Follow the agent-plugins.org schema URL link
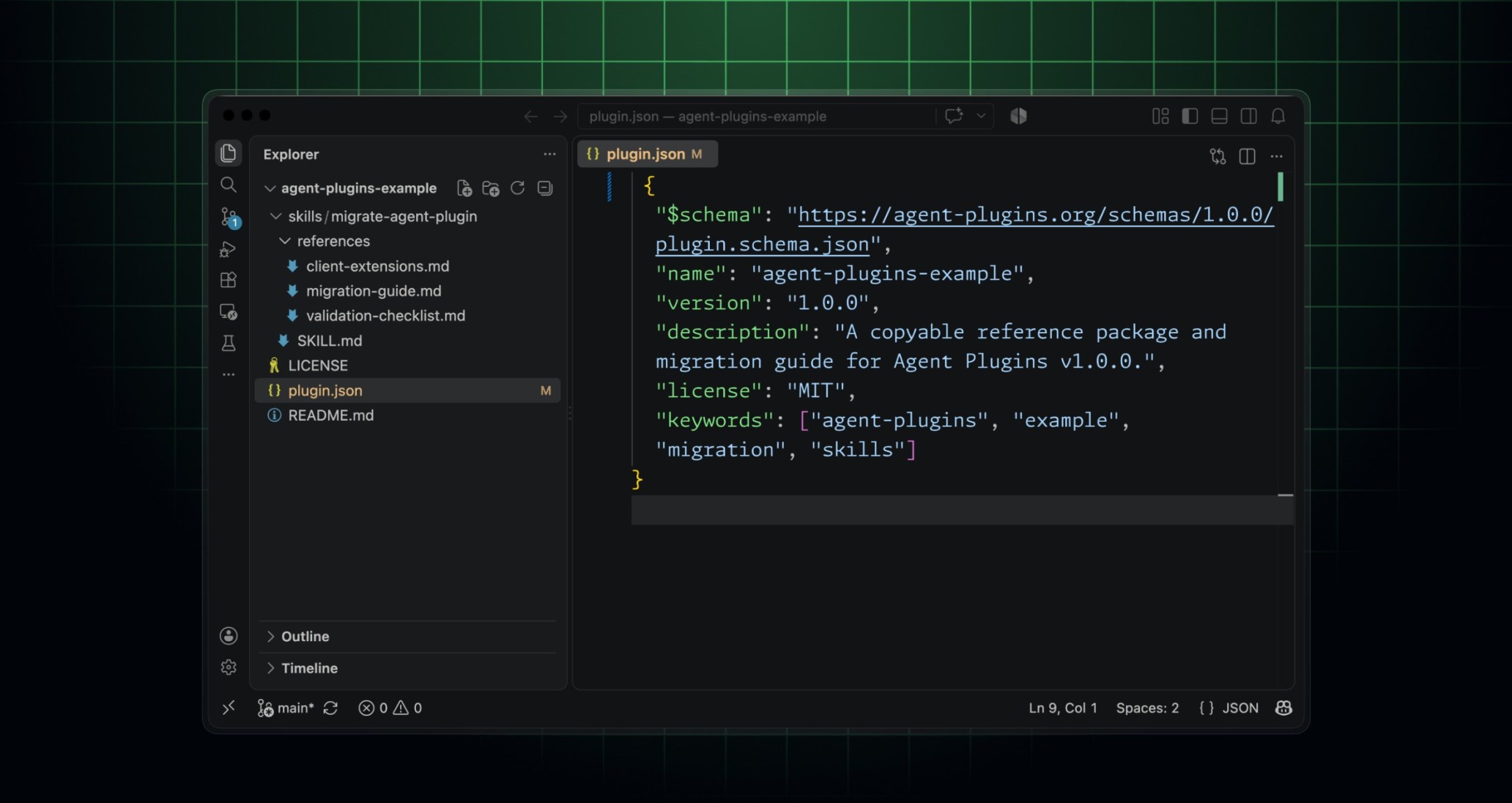Viewport: 1512px width, 803px height. 1035,215
